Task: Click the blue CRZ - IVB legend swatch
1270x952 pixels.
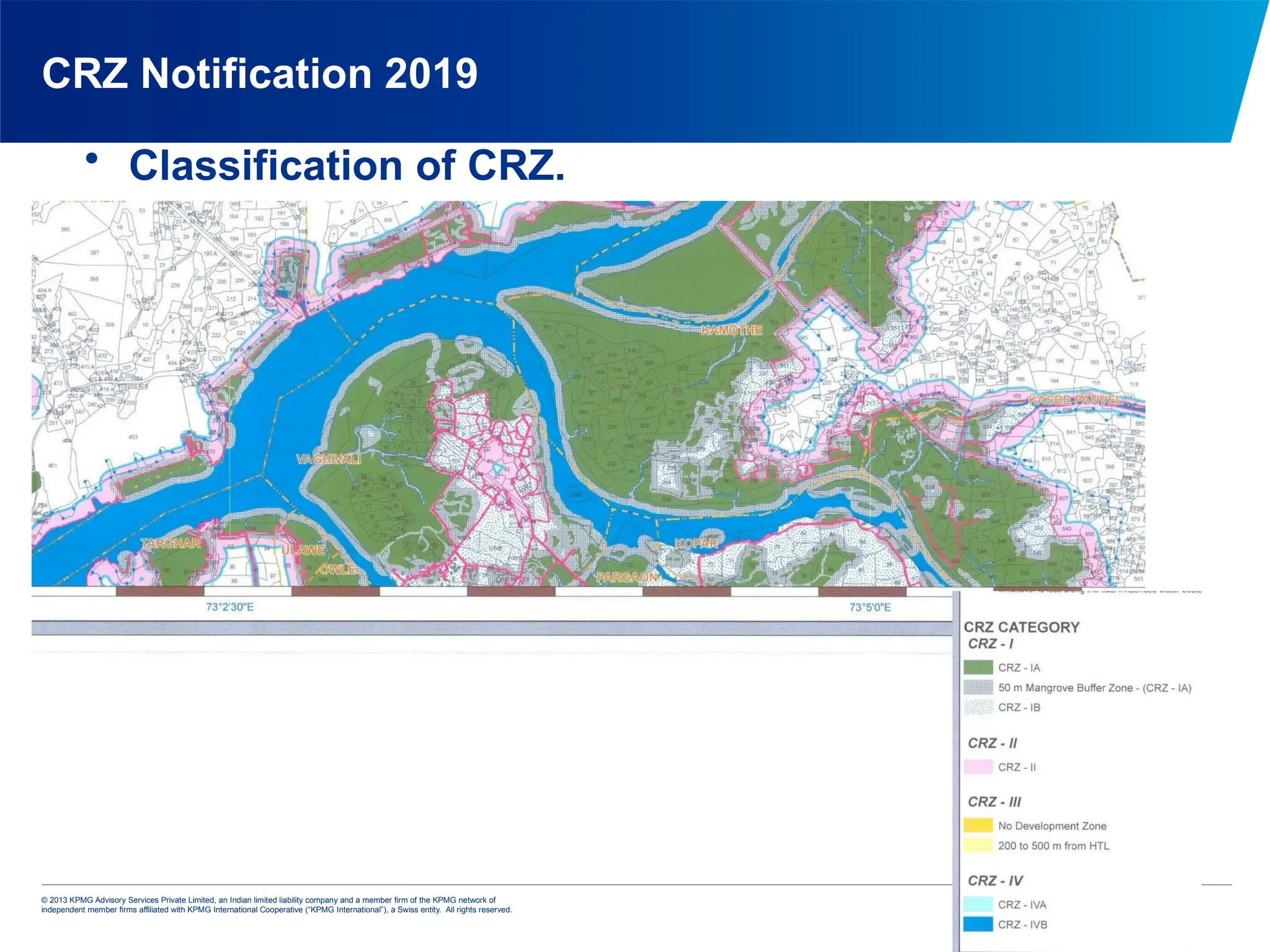Action: 978,924
